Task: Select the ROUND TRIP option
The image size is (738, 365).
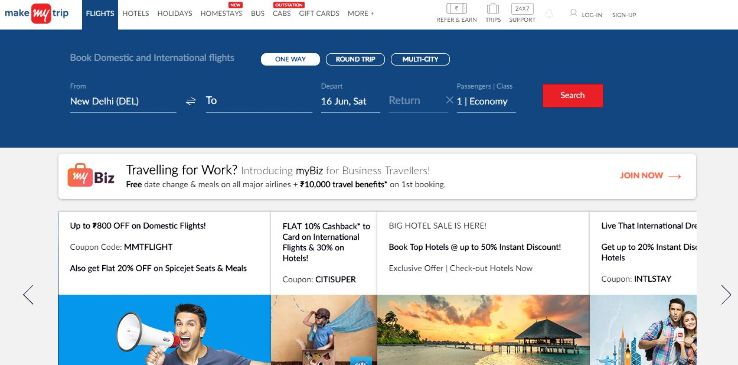Action: [x=355, y=59]
